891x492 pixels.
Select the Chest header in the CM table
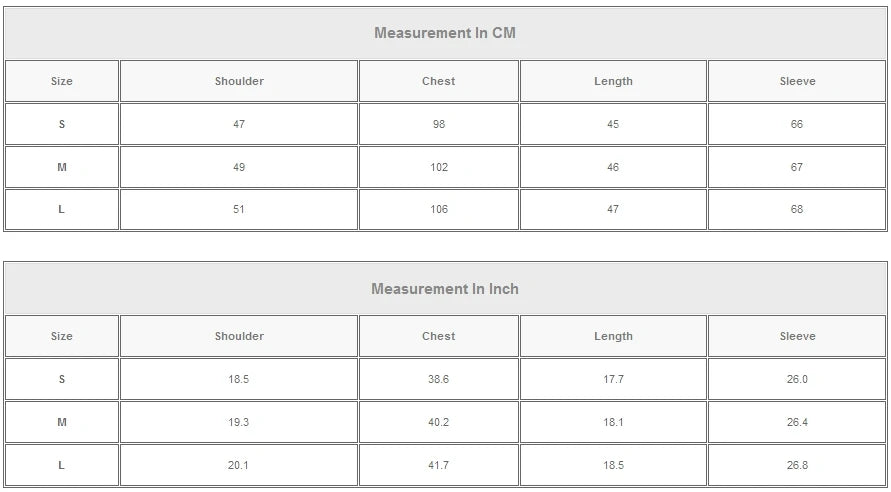[439, 81]
